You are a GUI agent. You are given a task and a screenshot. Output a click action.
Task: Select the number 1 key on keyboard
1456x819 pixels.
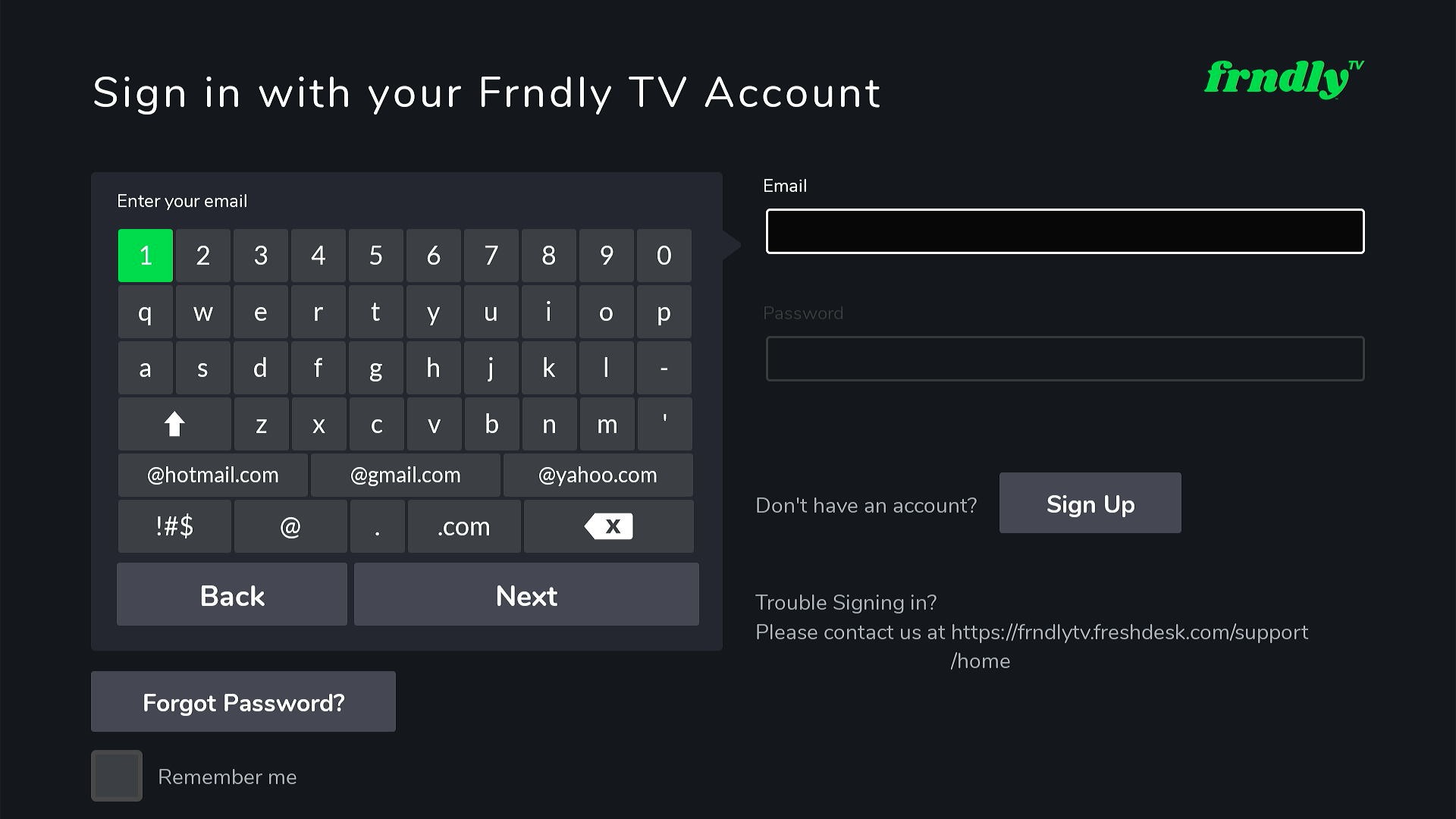click(145, 255)
